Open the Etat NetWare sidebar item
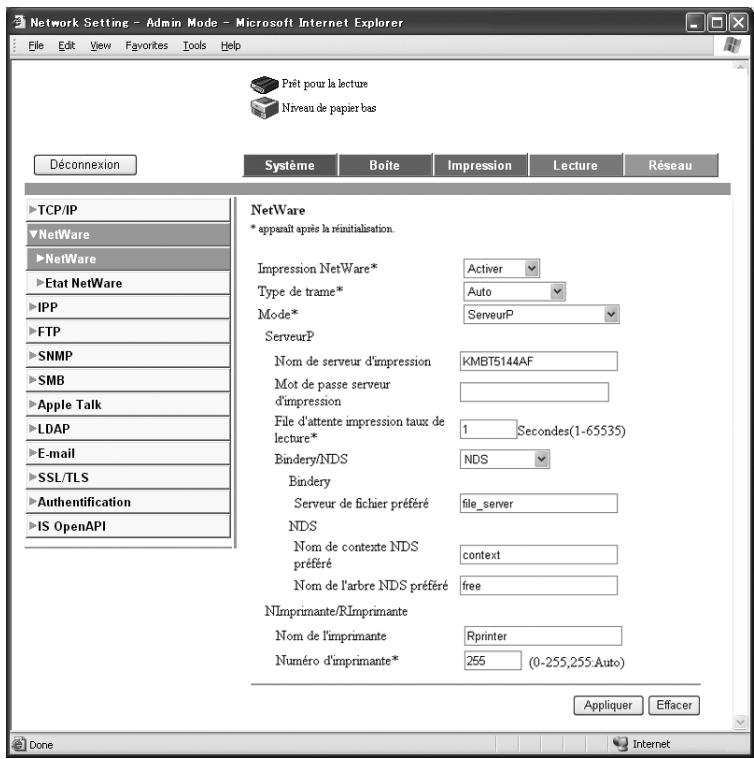754x759 pixels. coord(128,283)
